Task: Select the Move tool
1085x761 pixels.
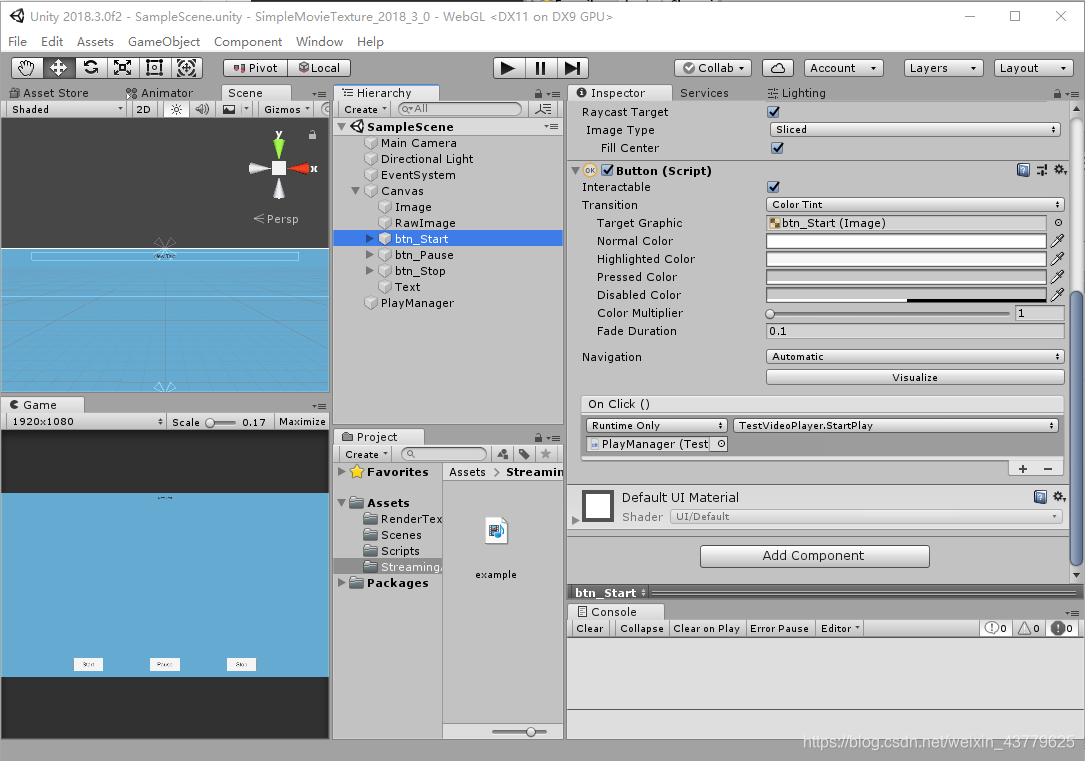Action: (x=56, y=67)
